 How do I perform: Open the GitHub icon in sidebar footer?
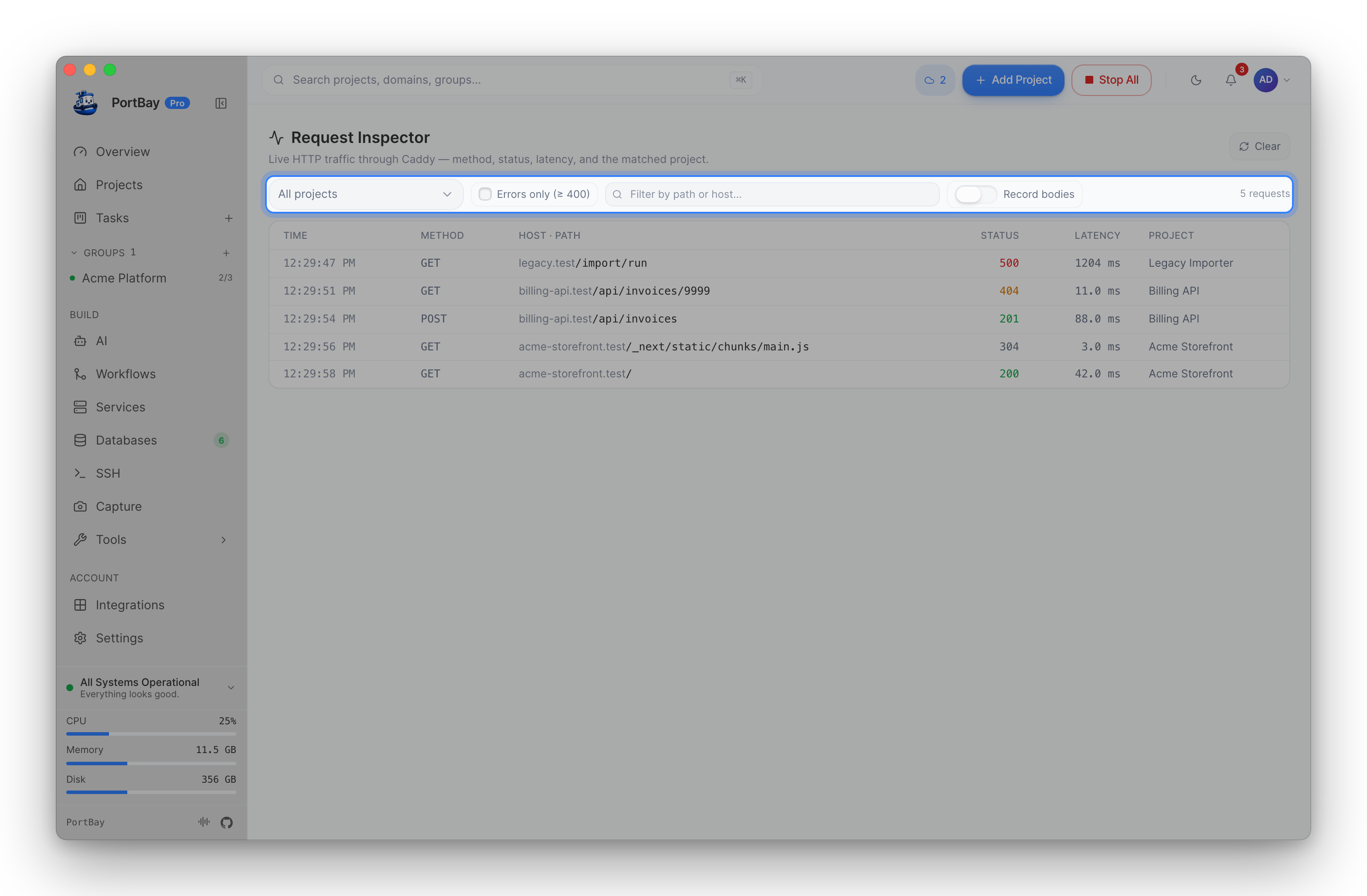tap(226, 822)
